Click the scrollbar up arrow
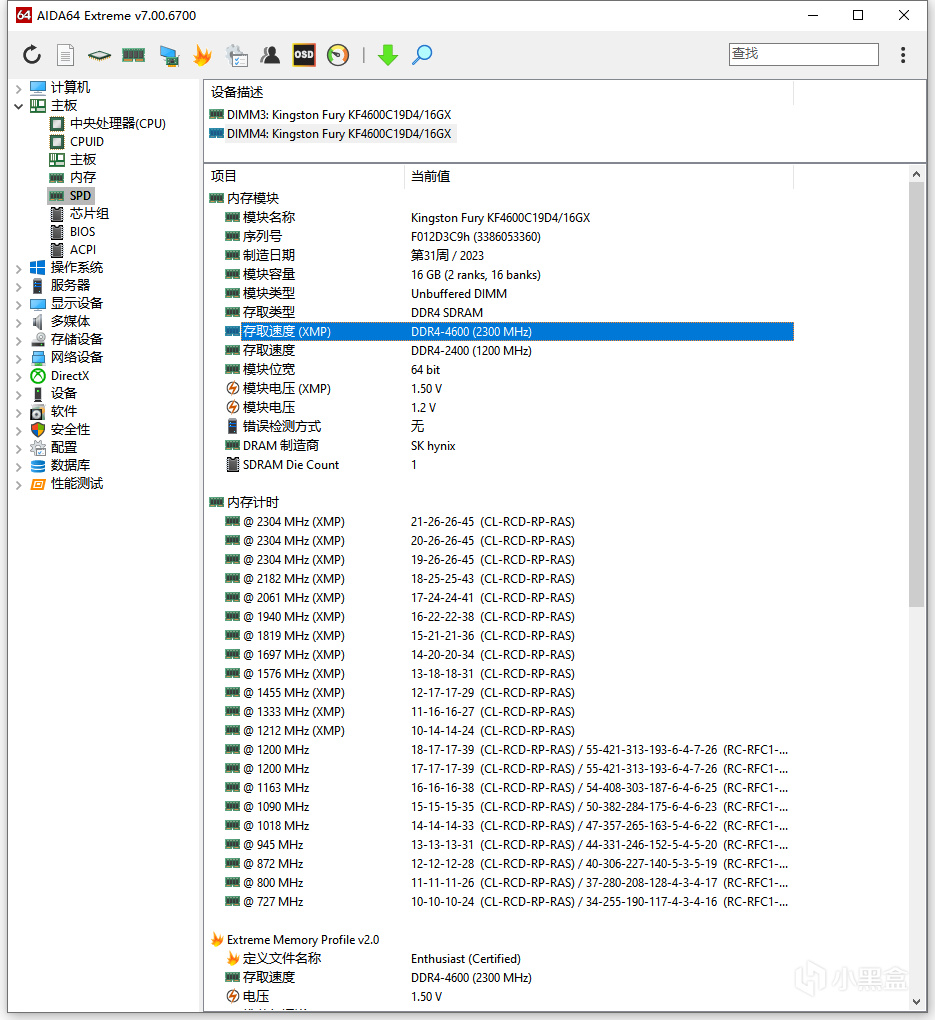This screenshot has width=935, height=1020. click(x=916, y=174)
